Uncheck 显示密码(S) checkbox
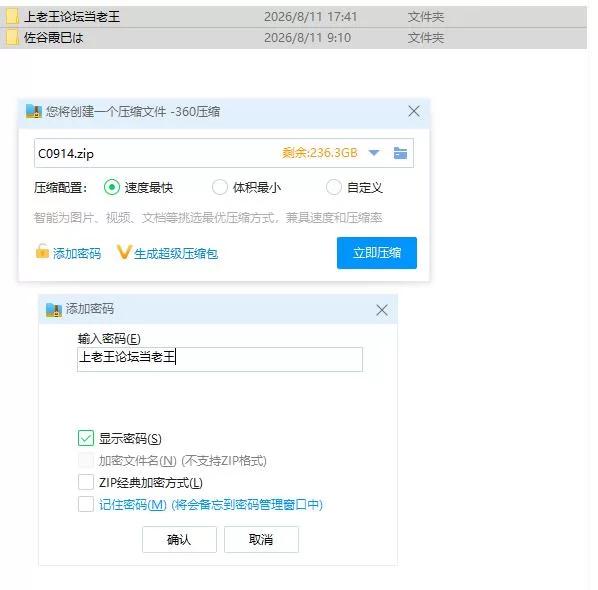 (86, 438)
